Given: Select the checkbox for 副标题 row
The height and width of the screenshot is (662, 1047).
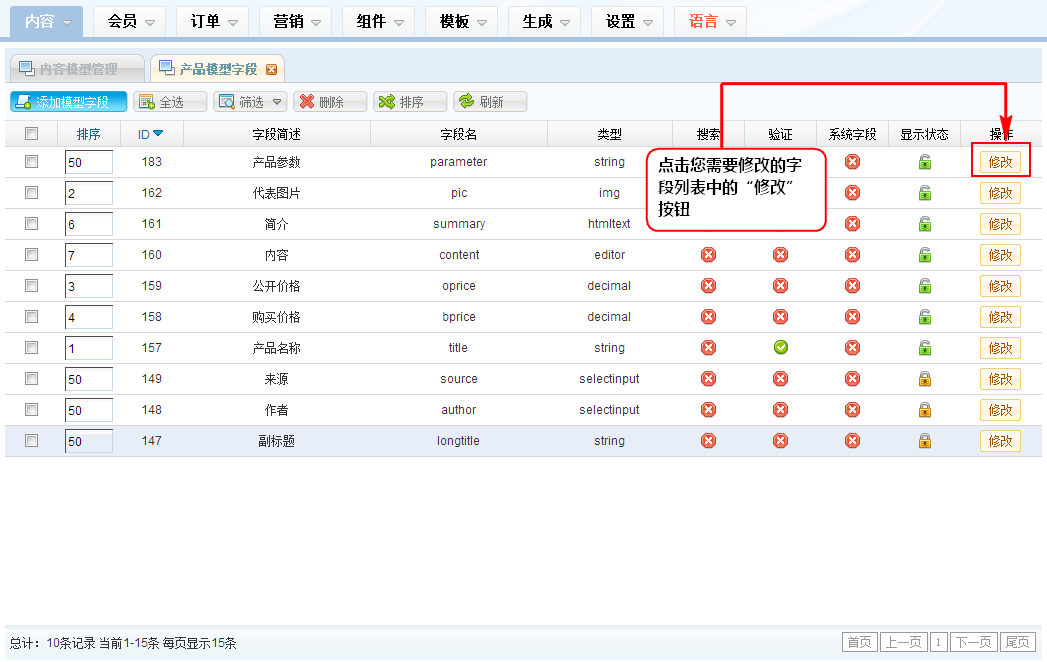Looking at the screenshot, I should click(x=31, y=441).
